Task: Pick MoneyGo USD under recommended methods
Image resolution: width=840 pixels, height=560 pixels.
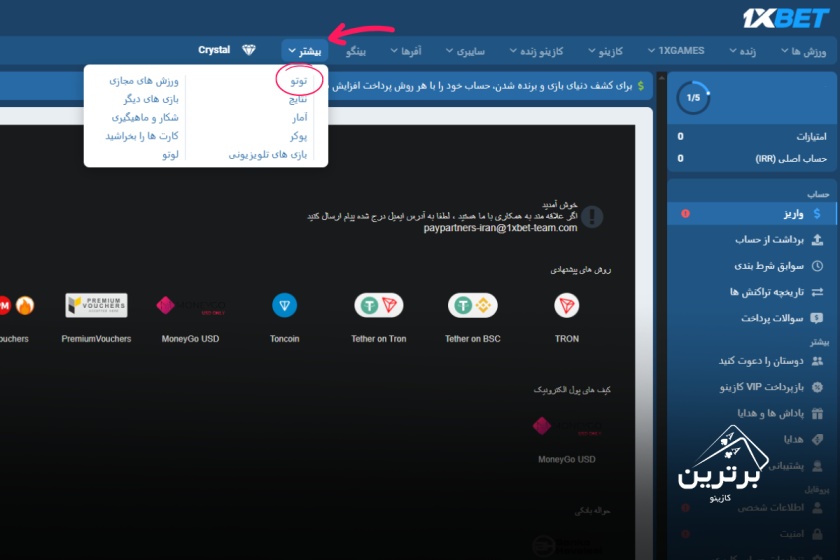Action: pos(190,305)
